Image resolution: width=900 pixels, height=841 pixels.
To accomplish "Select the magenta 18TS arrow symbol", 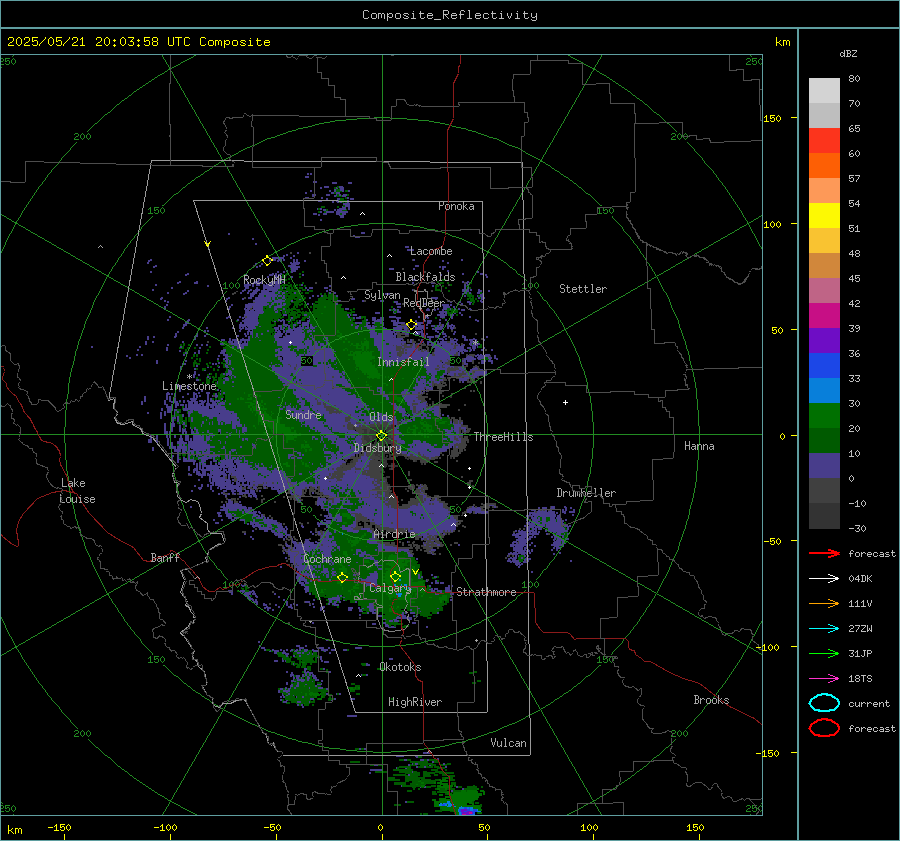I will 824,679.
